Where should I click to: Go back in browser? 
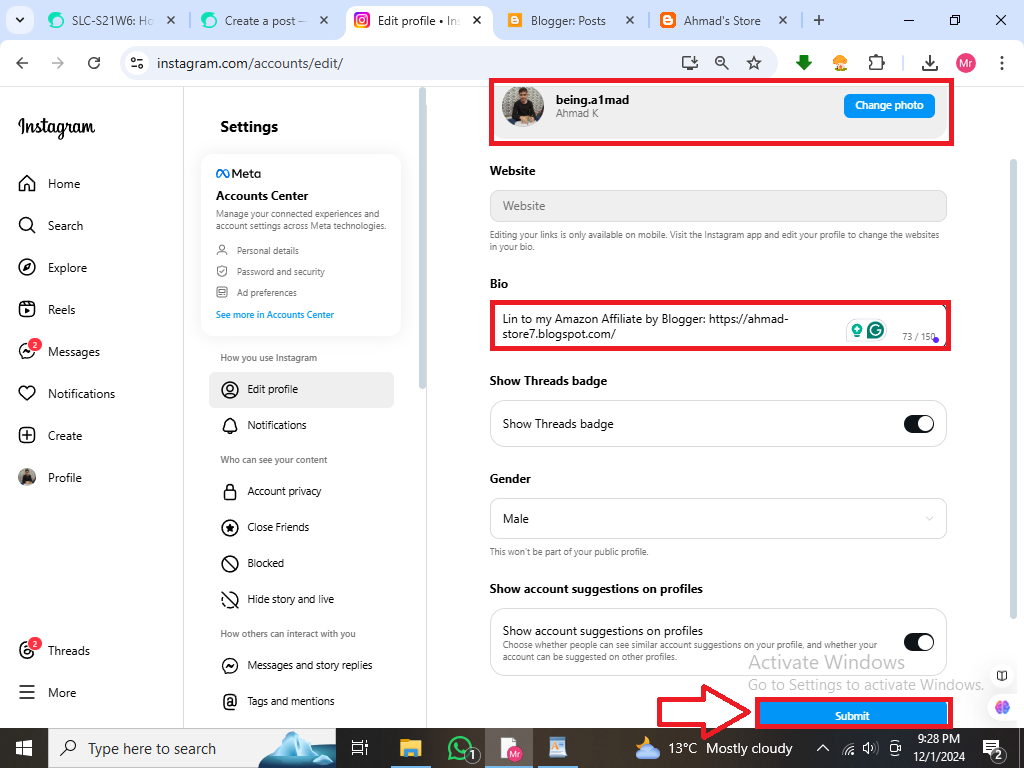(22, 63)
